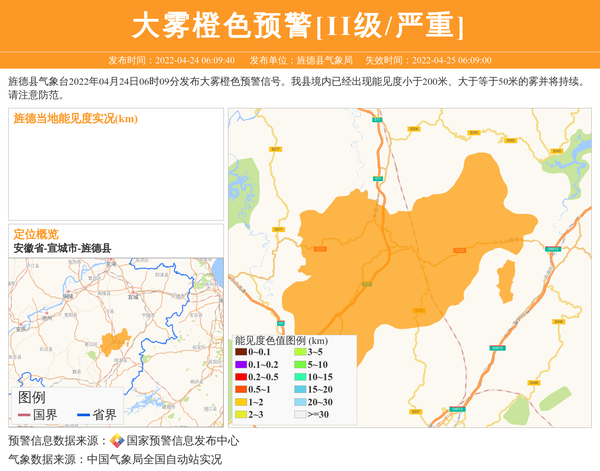
Task: Click 中国气象局全国自动站实况 source text
Action: point(154,460)
